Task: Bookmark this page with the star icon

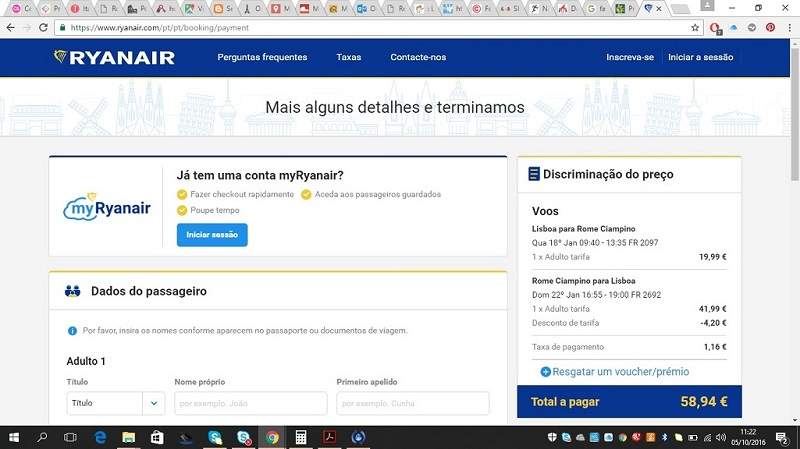Action: [695, 28]
